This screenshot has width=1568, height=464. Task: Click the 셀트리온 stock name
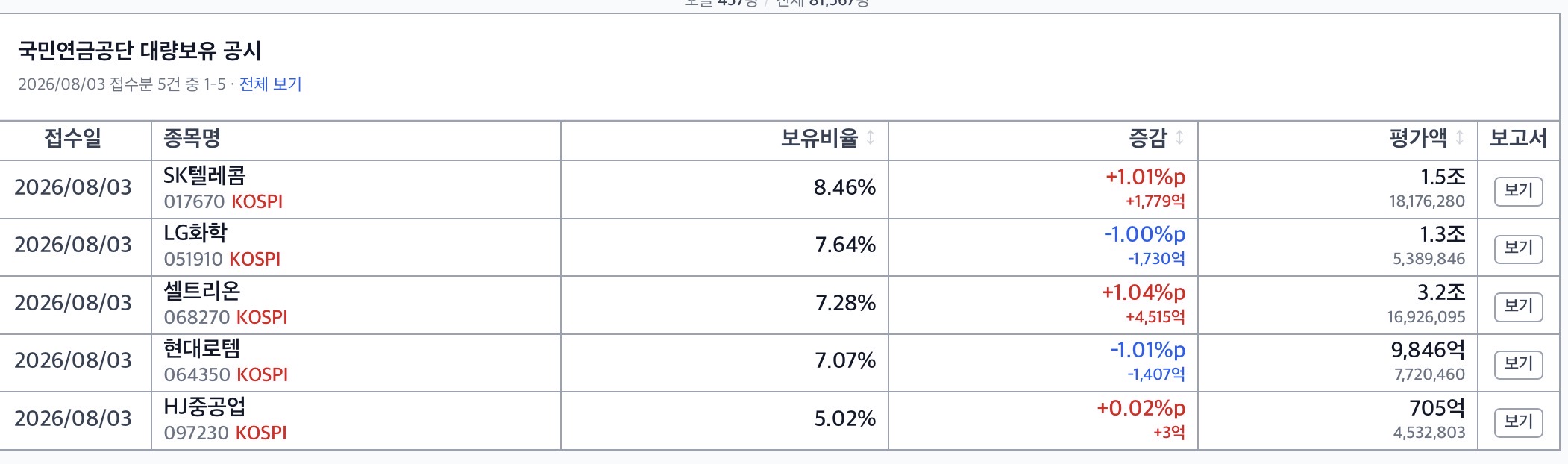click(x=201, y=292)
